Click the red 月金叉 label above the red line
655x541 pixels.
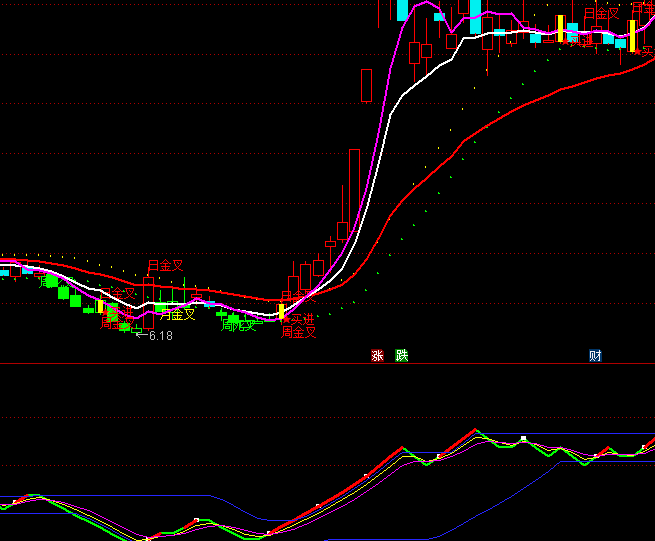166,266
